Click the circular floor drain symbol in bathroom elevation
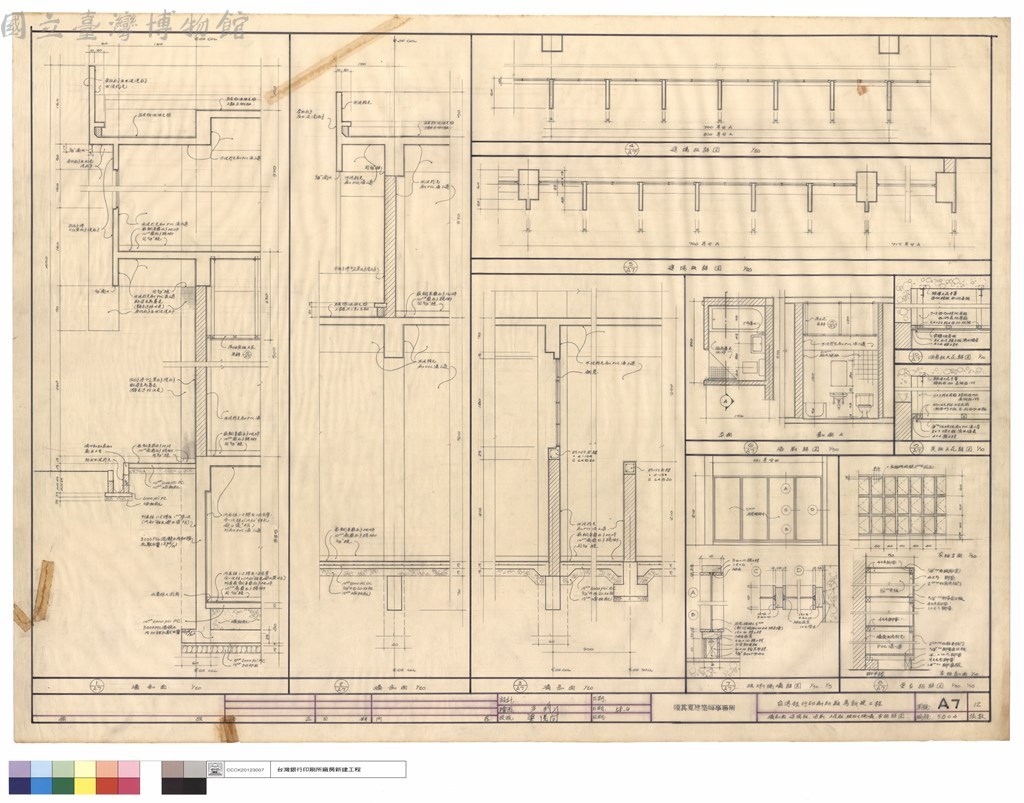 (832, 322)
